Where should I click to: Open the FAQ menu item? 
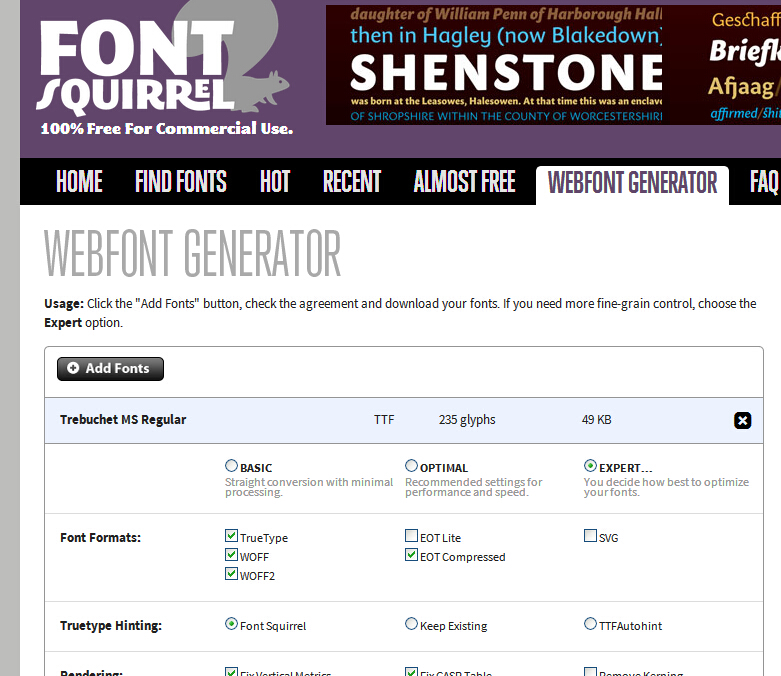(x=765, y=181)
